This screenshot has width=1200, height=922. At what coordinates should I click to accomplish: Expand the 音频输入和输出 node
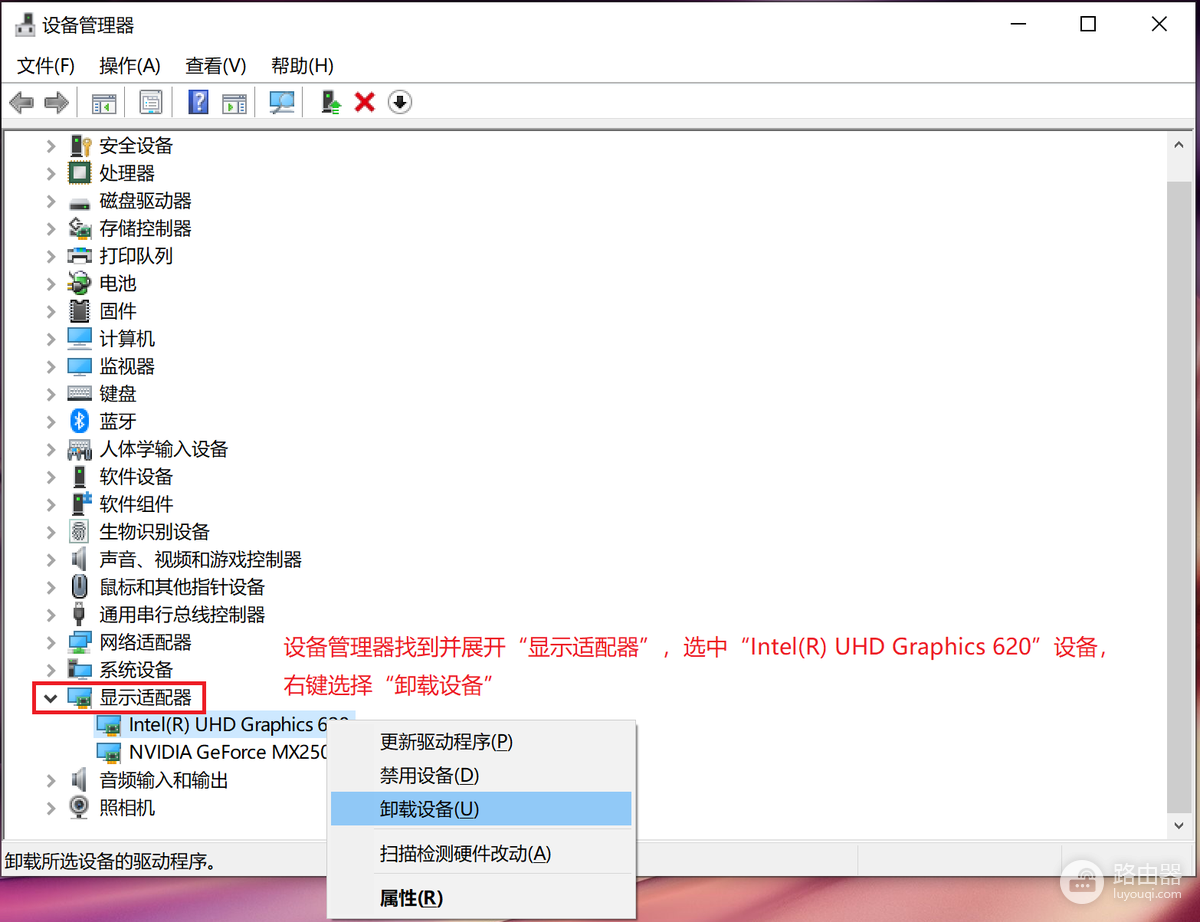click(51, 780)
